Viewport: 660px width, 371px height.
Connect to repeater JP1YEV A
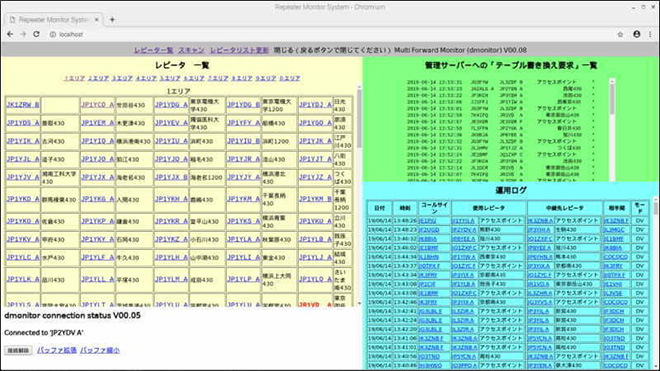pyautogui.click(x=171, y=123)
